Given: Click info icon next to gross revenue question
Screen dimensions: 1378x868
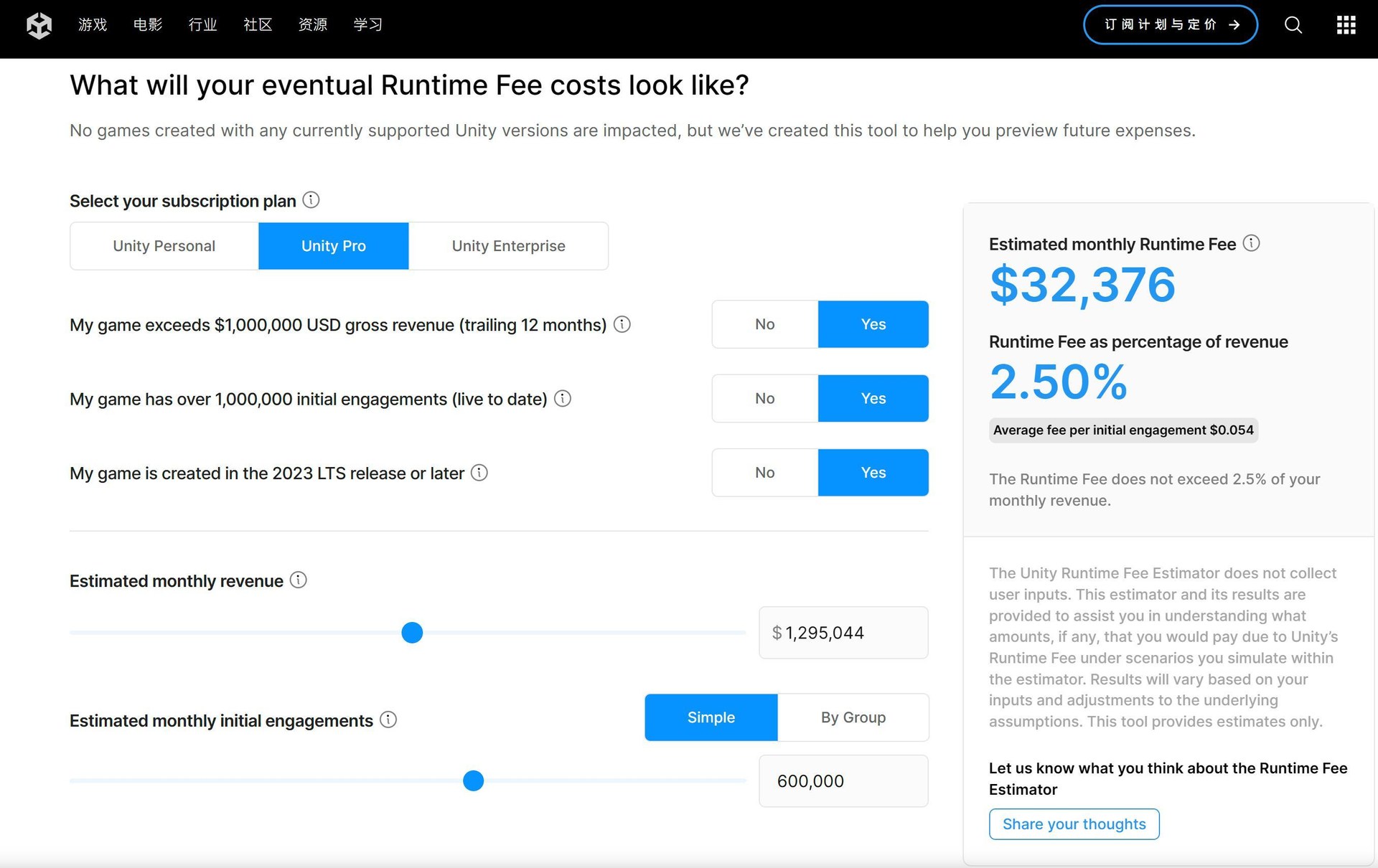Looking at the screenshot, I should click(x=622, y=324).
